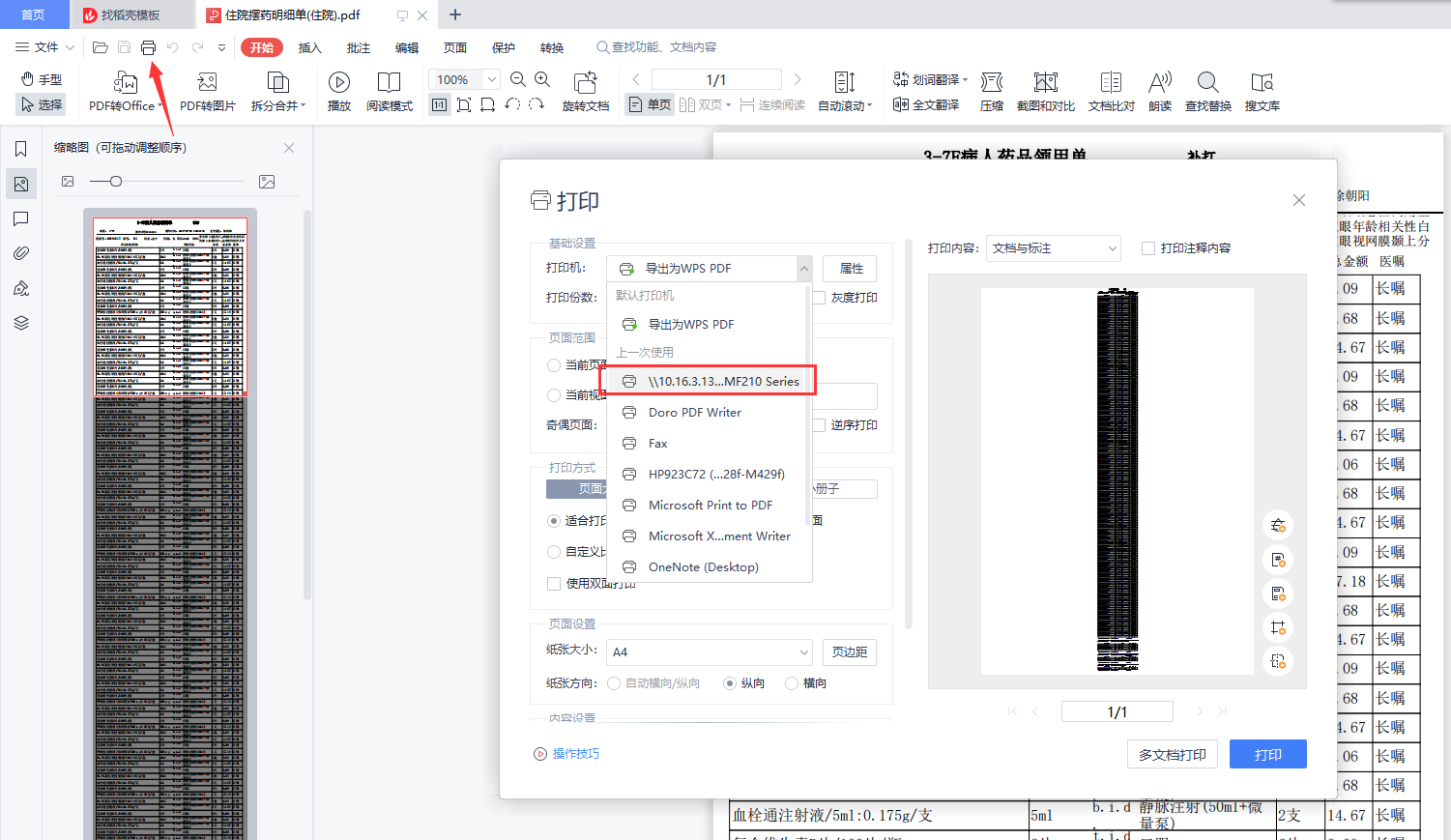Open the 打印内容 dropdown
This screenshot has height=840, width=1451.
[1053, 247]
